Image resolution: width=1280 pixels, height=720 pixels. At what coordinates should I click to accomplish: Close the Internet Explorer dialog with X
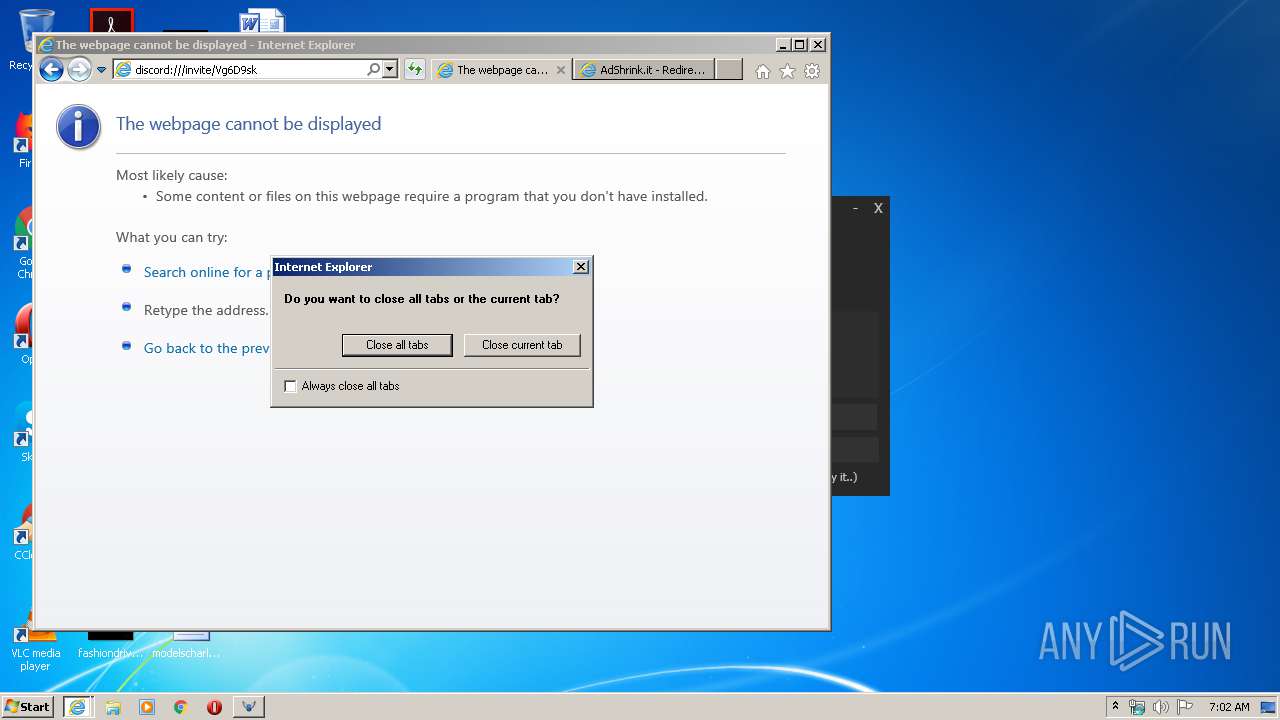(580, 267)
